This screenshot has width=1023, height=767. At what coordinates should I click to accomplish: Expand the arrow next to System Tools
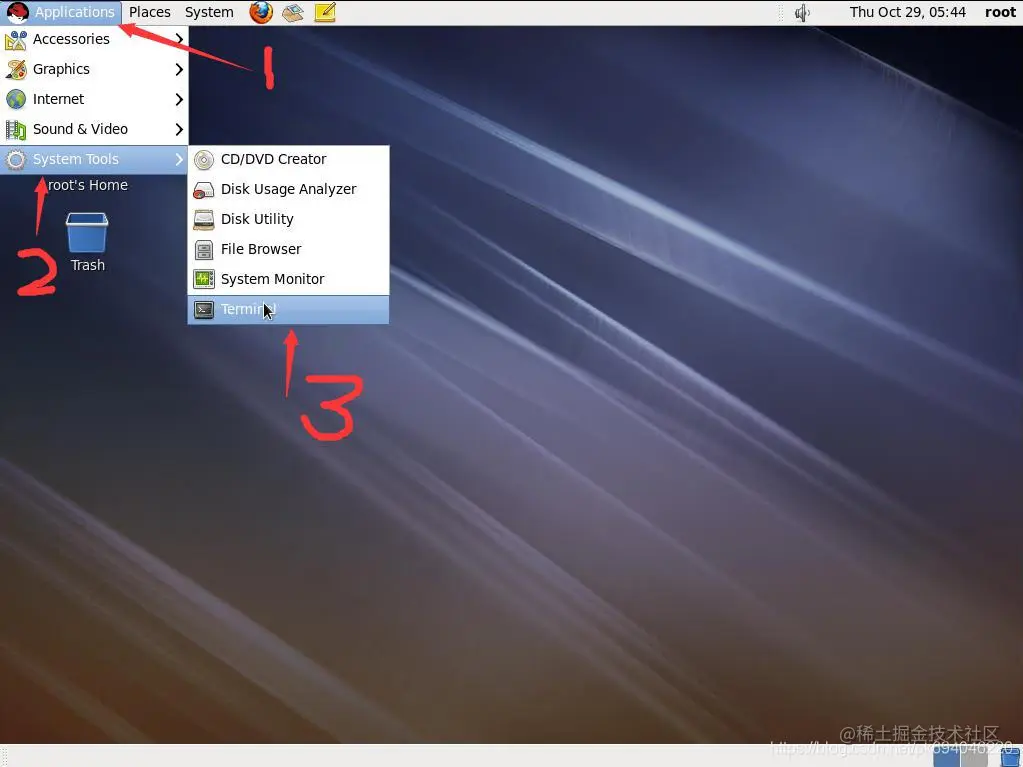tap(179, 159)
